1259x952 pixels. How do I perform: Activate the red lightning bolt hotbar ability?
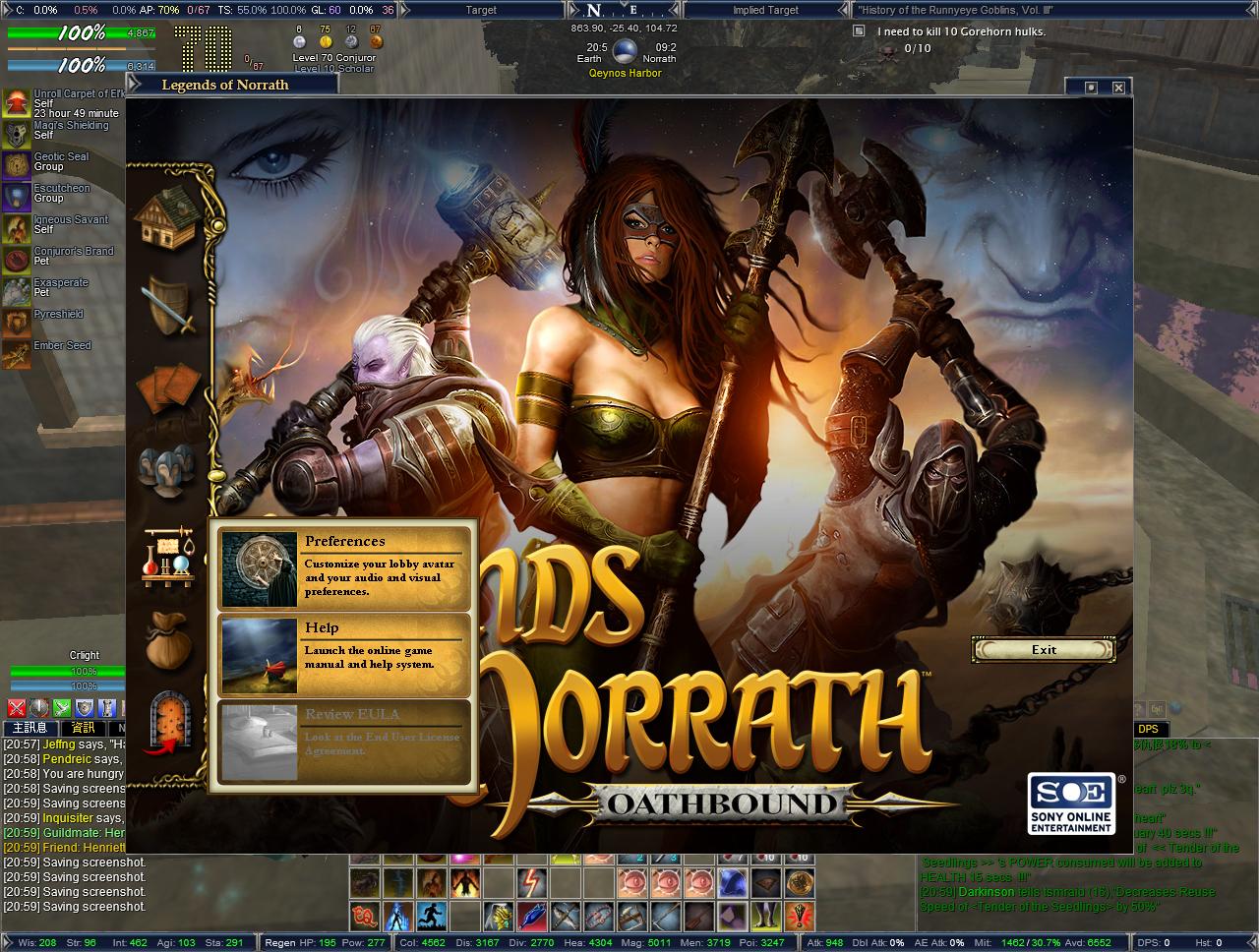pyautogui.click(x=532, y=881)
